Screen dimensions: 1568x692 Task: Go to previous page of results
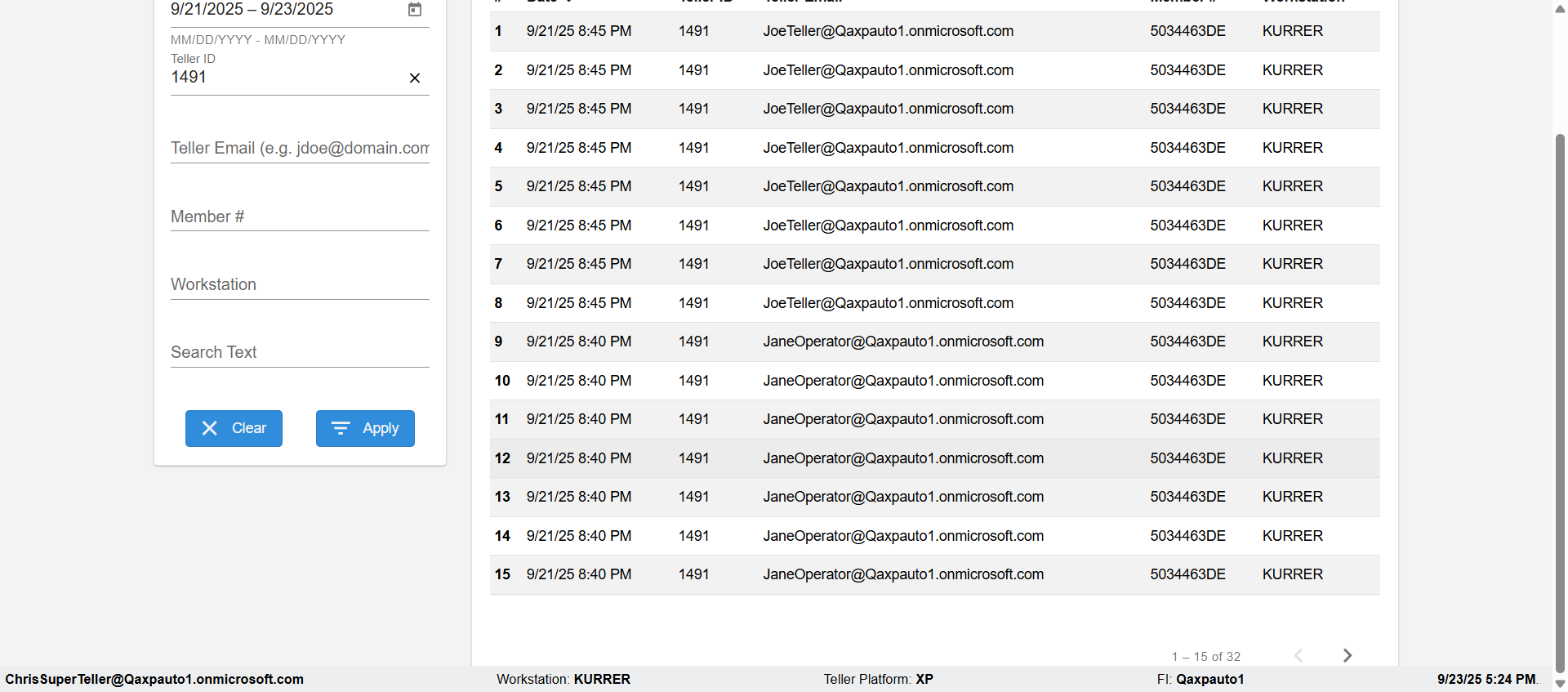(1298, 655)
